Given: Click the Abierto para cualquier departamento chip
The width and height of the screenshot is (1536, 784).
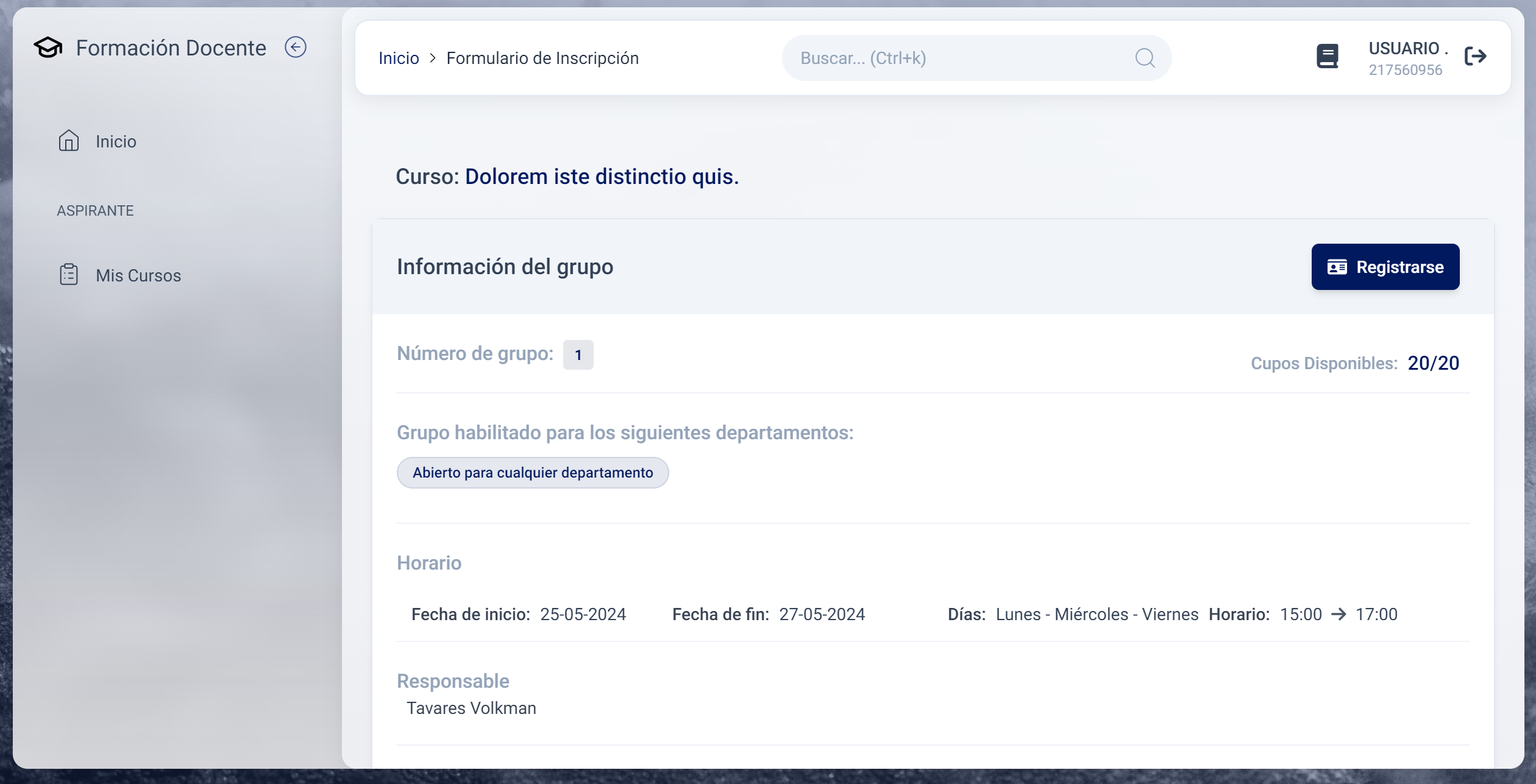Looking at the screenshot, I should (x=532, y=473).
